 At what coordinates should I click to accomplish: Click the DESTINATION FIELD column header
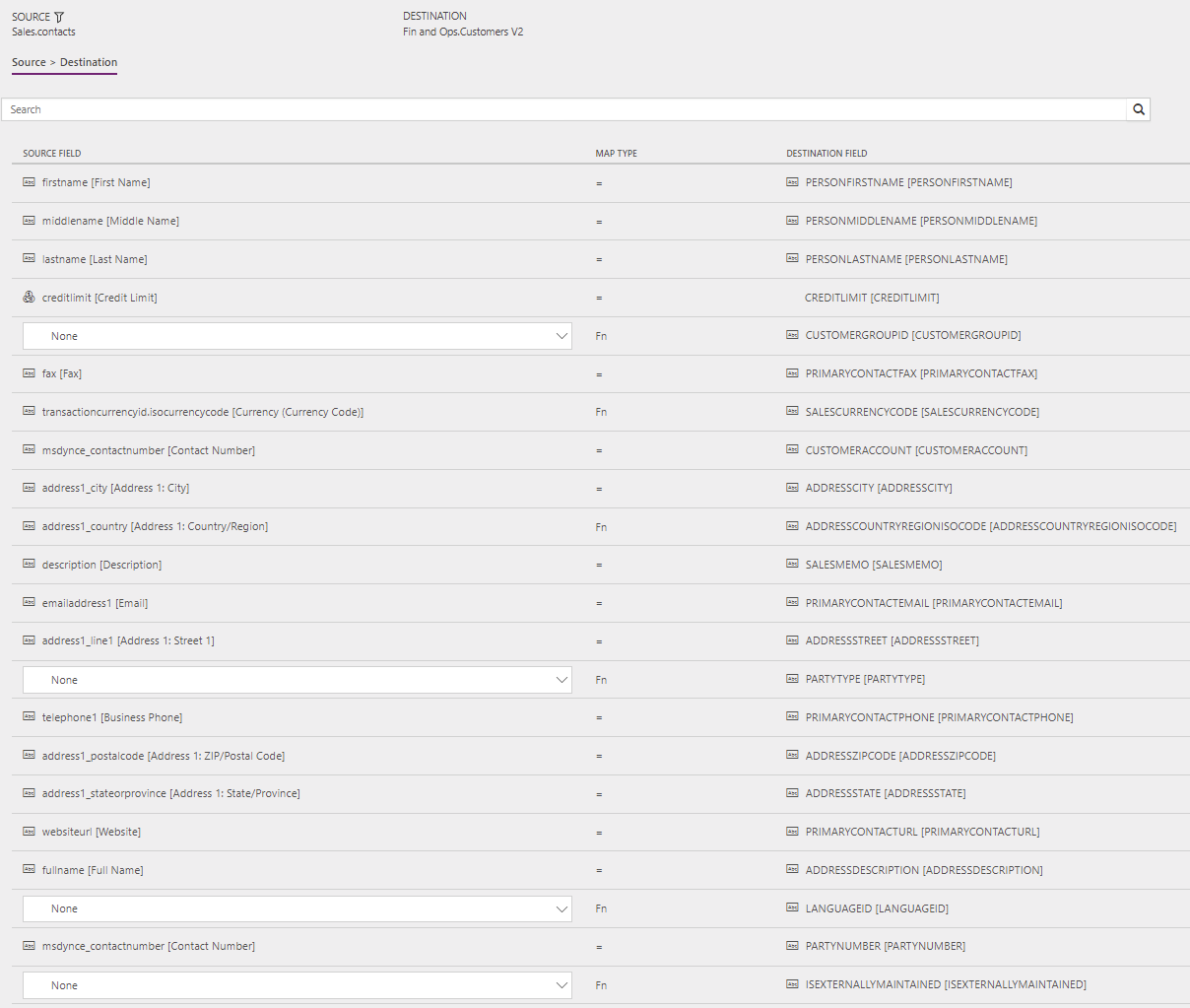tap(826, 154)
